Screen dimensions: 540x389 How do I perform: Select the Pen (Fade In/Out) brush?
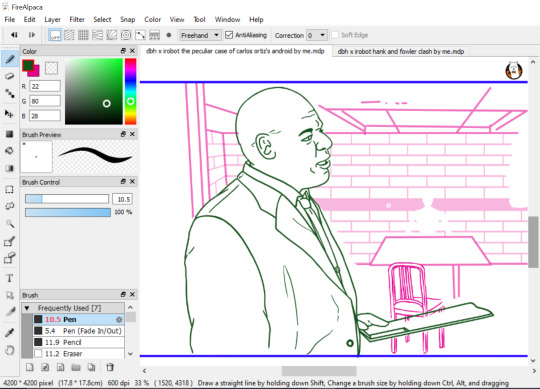[79, 331]
